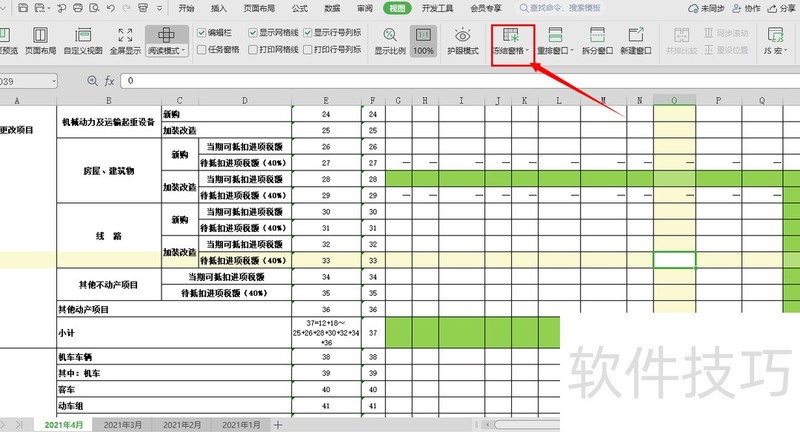This screenshot has height=432, width=800.
Task: Switch to sheet tab 2021年3月
Action: click(123, 424)
